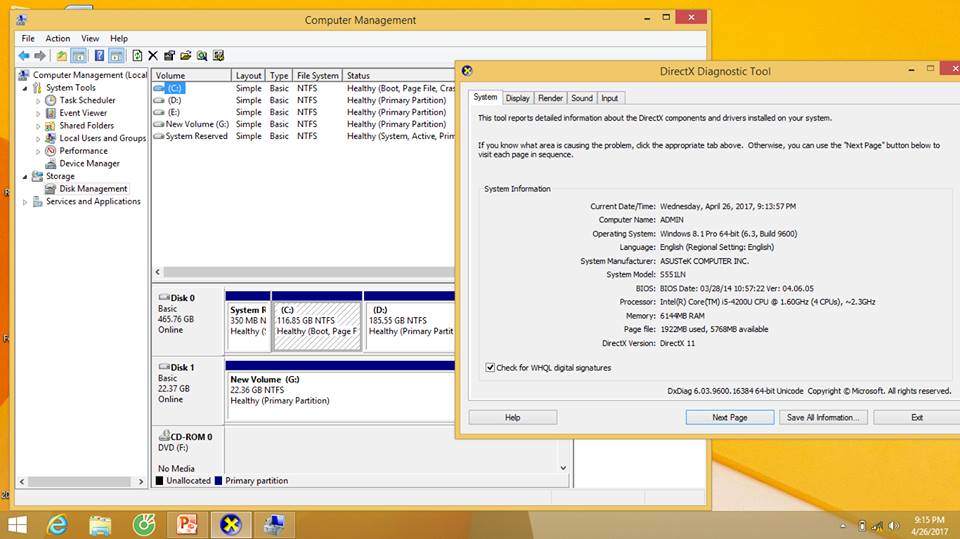Select Disk Management under Storage

(93, 189)
